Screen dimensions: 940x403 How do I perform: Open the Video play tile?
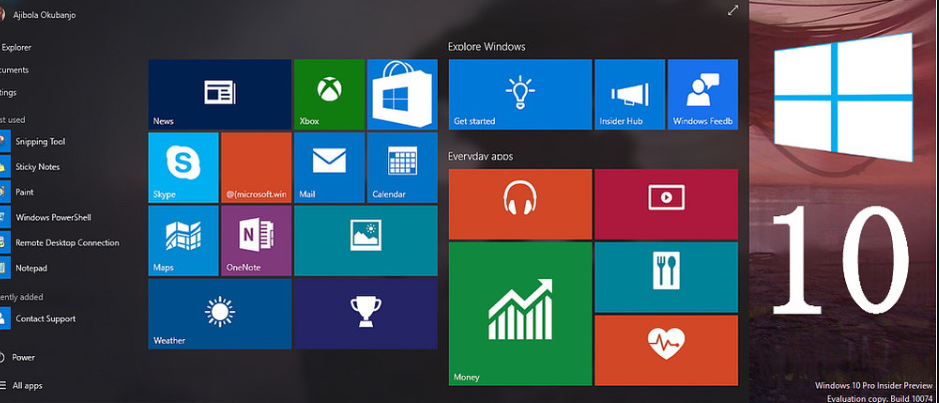coord(666,204)
